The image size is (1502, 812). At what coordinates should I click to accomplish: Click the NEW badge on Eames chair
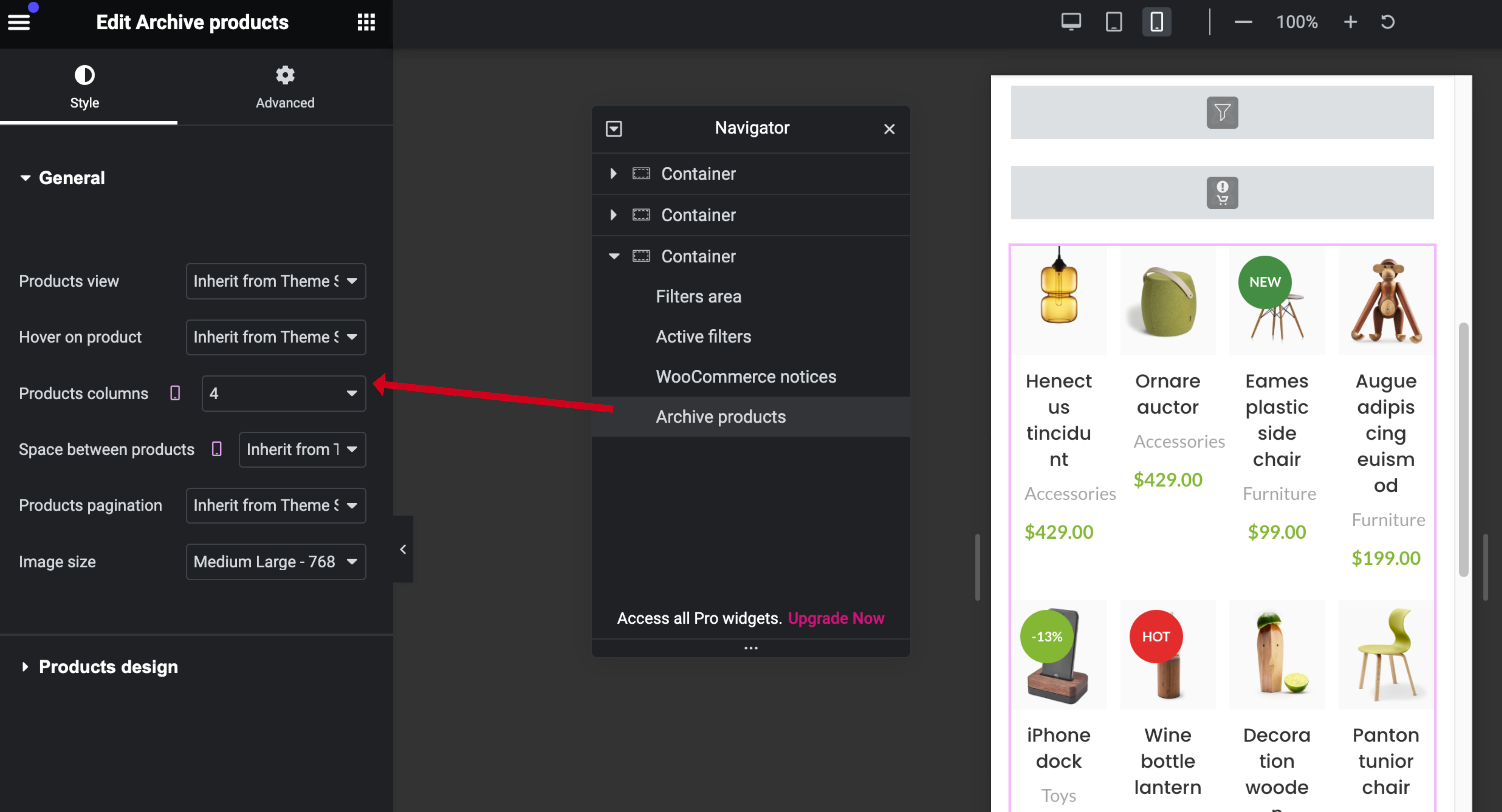[x=1265, y=282]
